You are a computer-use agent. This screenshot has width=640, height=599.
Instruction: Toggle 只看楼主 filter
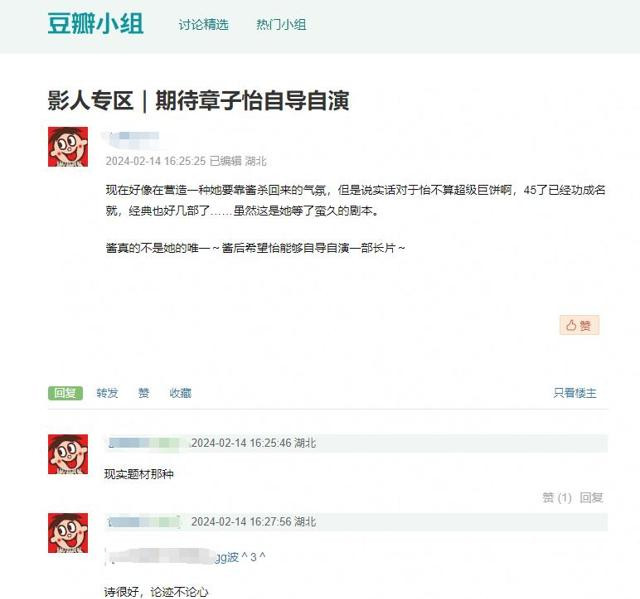point(575,393)
